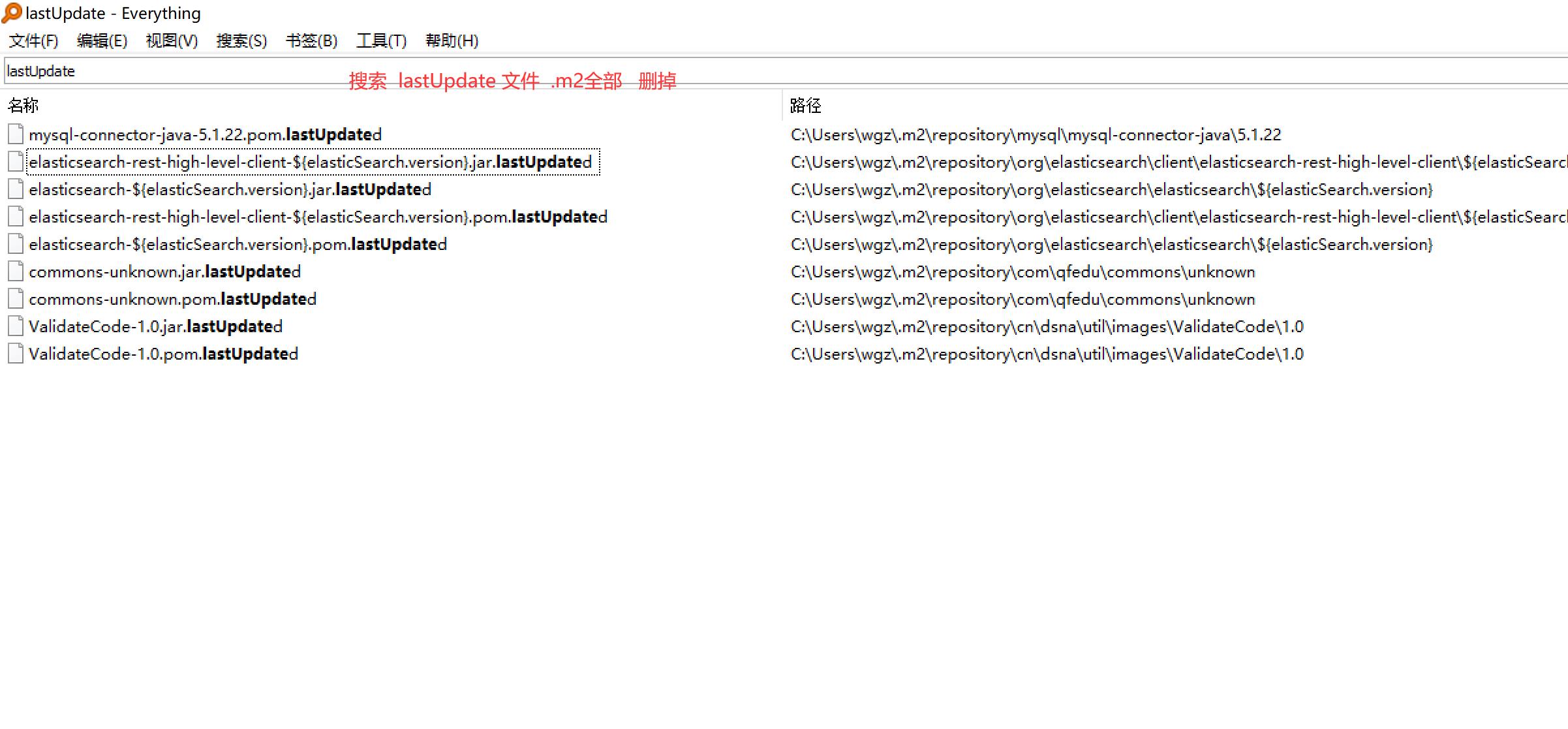Select elasticsearch-${elasticSearch.version}.jar.lastUpdated file name

(230, 189)
